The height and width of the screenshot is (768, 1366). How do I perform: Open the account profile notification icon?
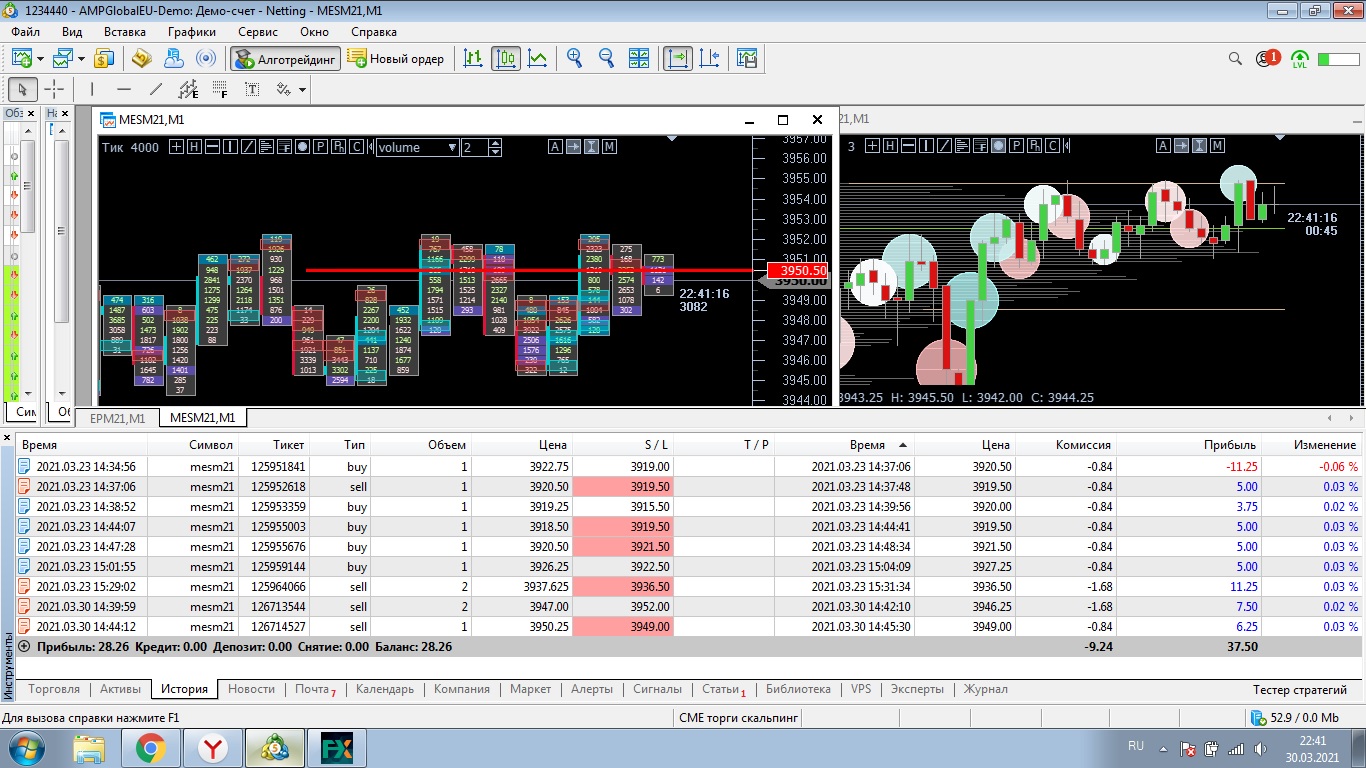[1267, 59]
